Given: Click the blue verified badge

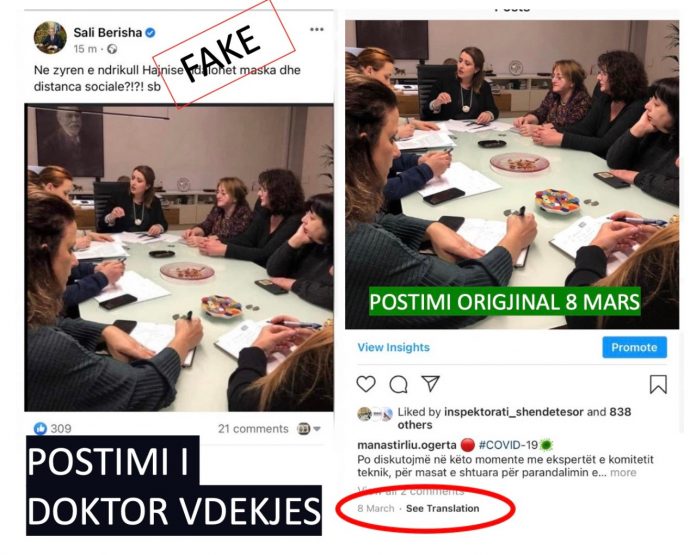Looking at the screenshot, I should click(x=150, y=32).
